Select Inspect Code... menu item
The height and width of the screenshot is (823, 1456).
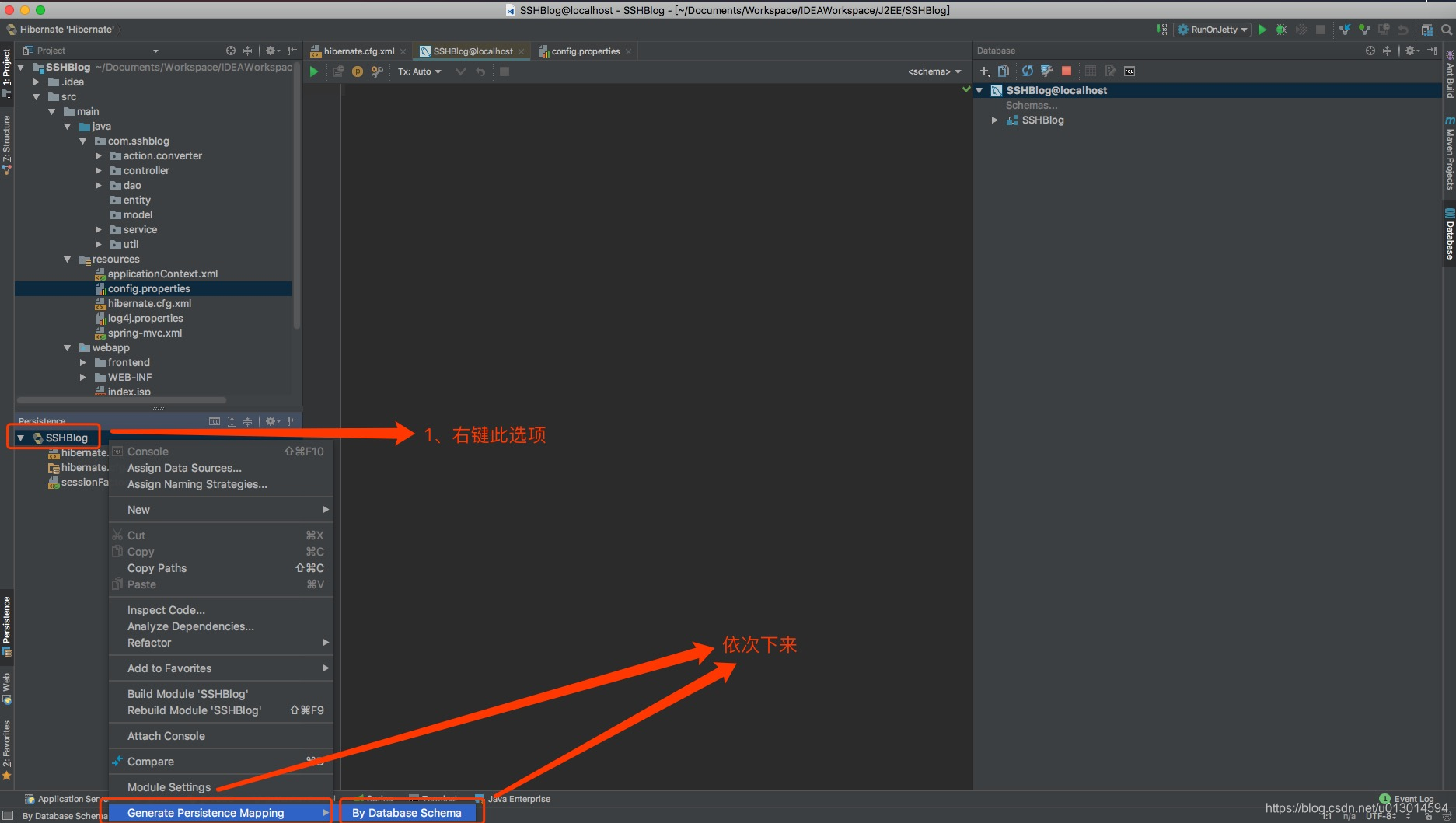pos(221,610)
